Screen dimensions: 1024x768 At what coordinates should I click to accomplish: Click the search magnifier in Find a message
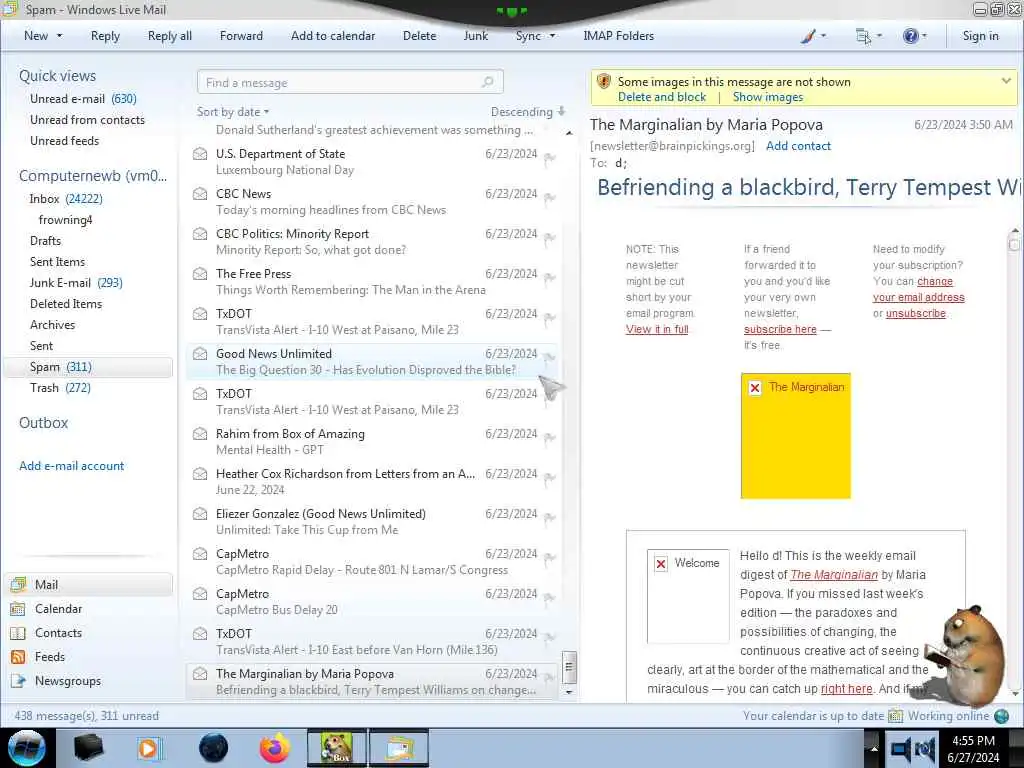point(487,82)
